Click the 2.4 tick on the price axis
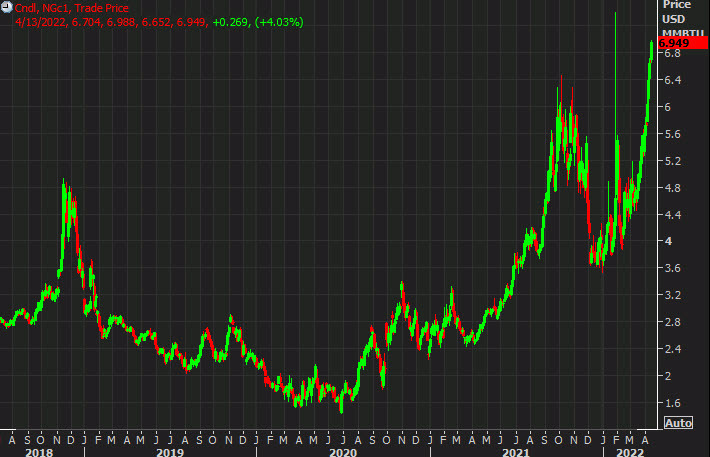The height and width of the screenshot is (457, 710). coord(672,348)
